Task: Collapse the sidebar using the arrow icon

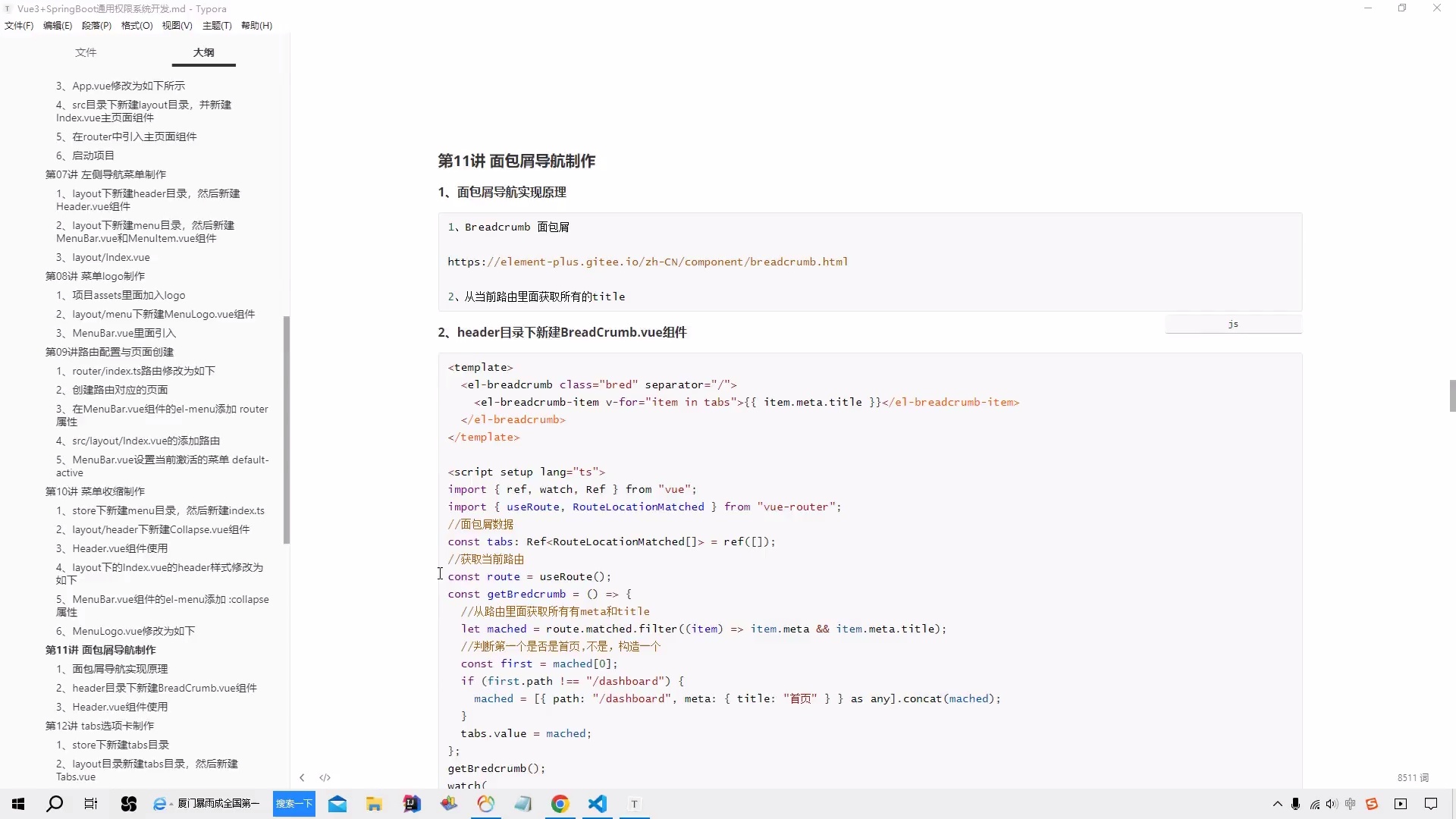Action: (302, 777)
